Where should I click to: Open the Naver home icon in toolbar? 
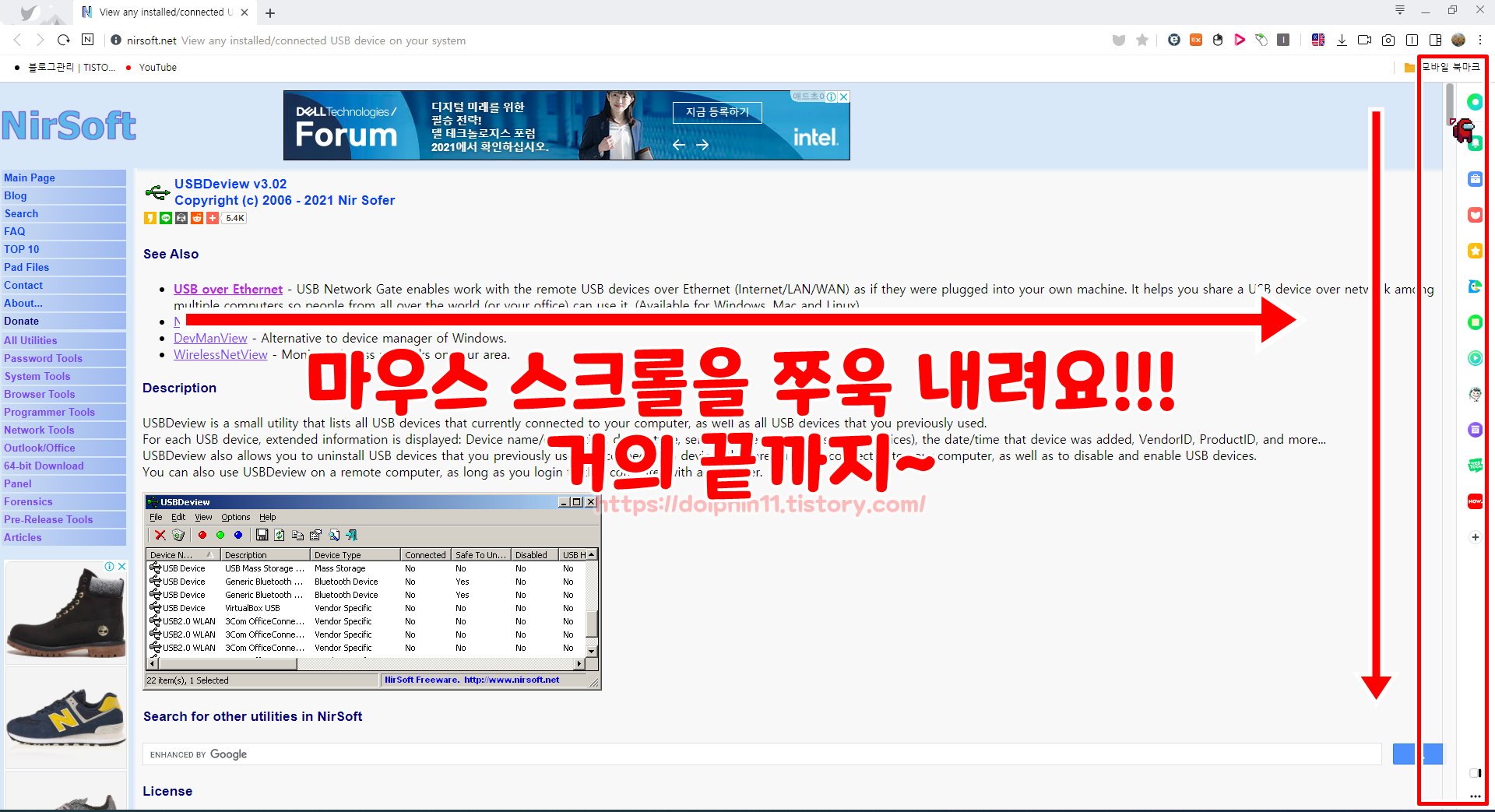(88, 40)
